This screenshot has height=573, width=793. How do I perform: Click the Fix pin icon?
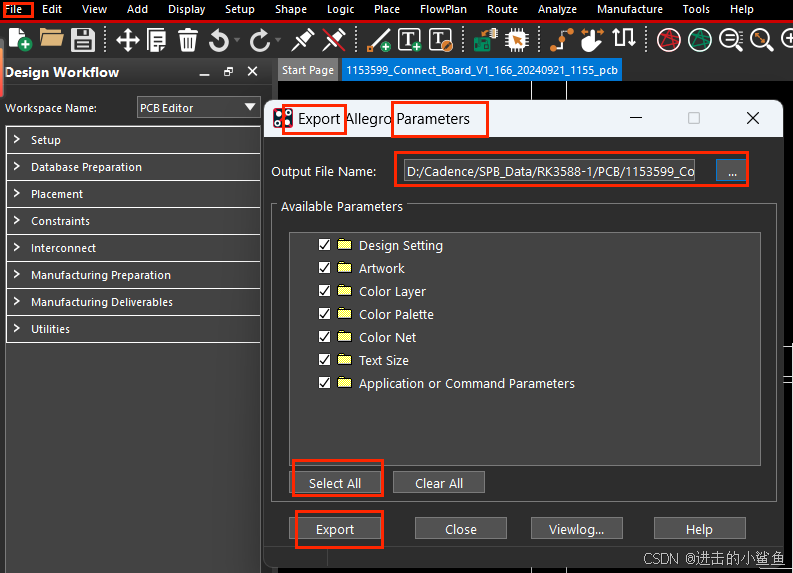pyautogui.click(x=302, y=39)
